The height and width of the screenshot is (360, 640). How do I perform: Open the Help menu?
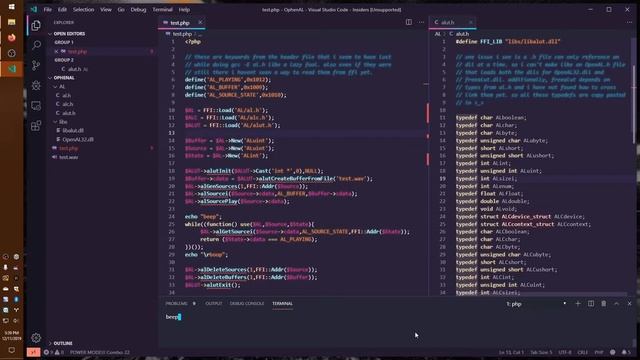184,9
